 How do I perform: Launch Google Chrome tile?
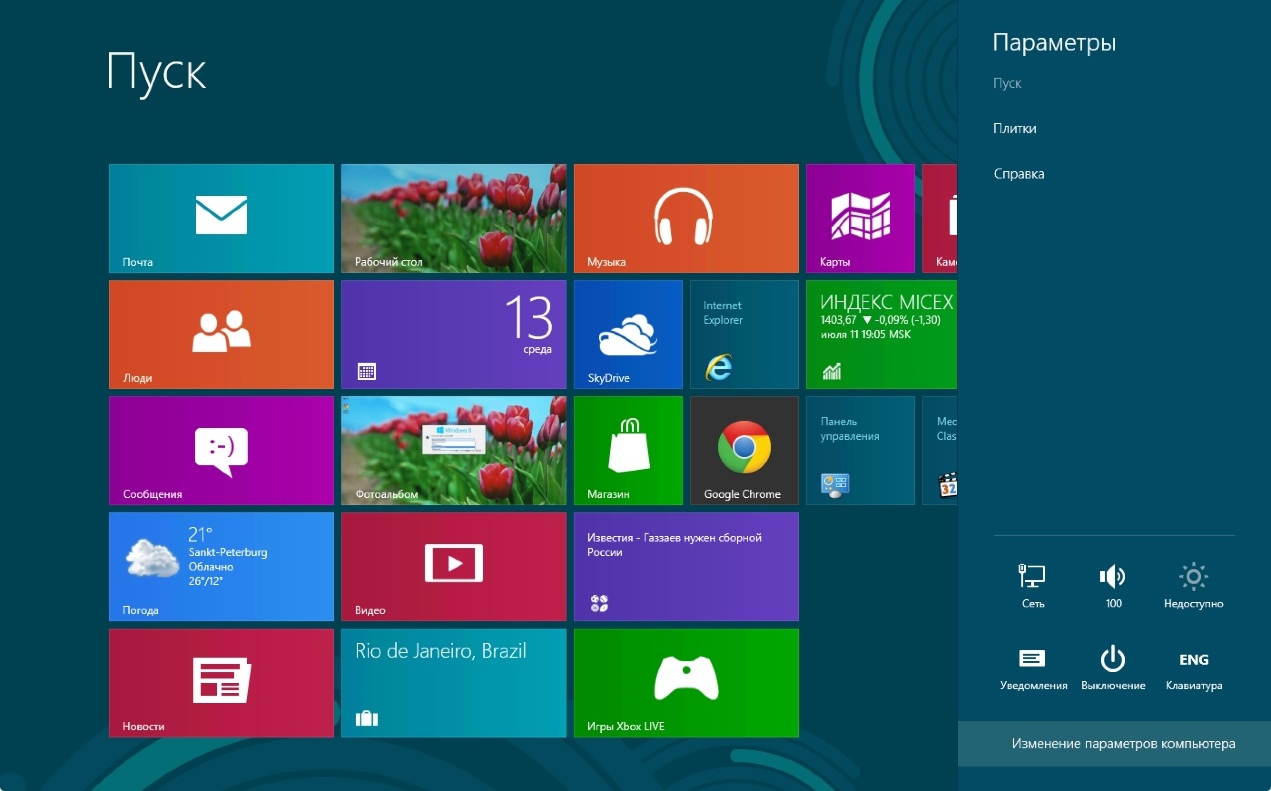(x=744, y=450)
